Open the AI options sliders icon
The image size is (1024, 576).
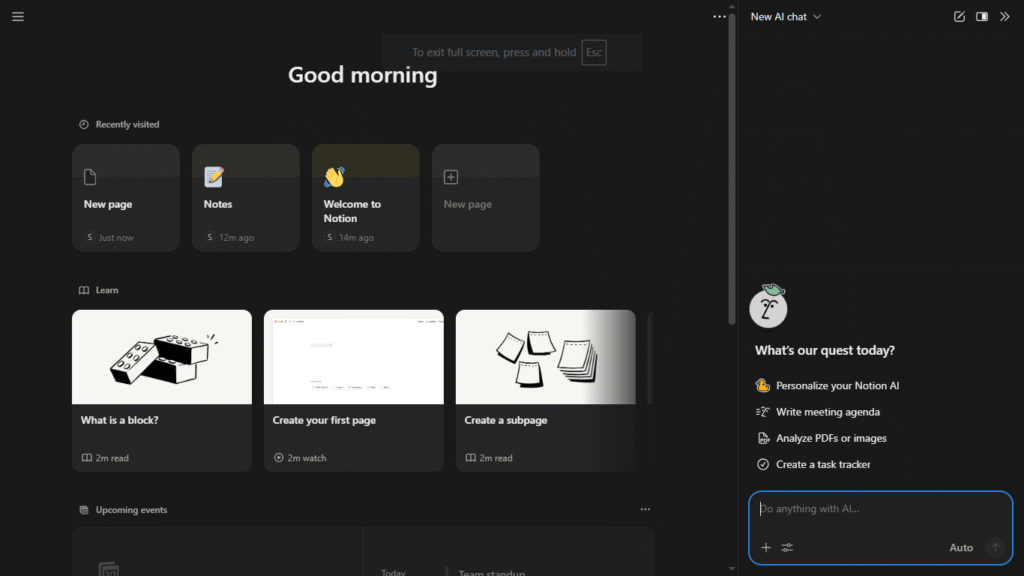pyautogui.click(x=788, y=548)
